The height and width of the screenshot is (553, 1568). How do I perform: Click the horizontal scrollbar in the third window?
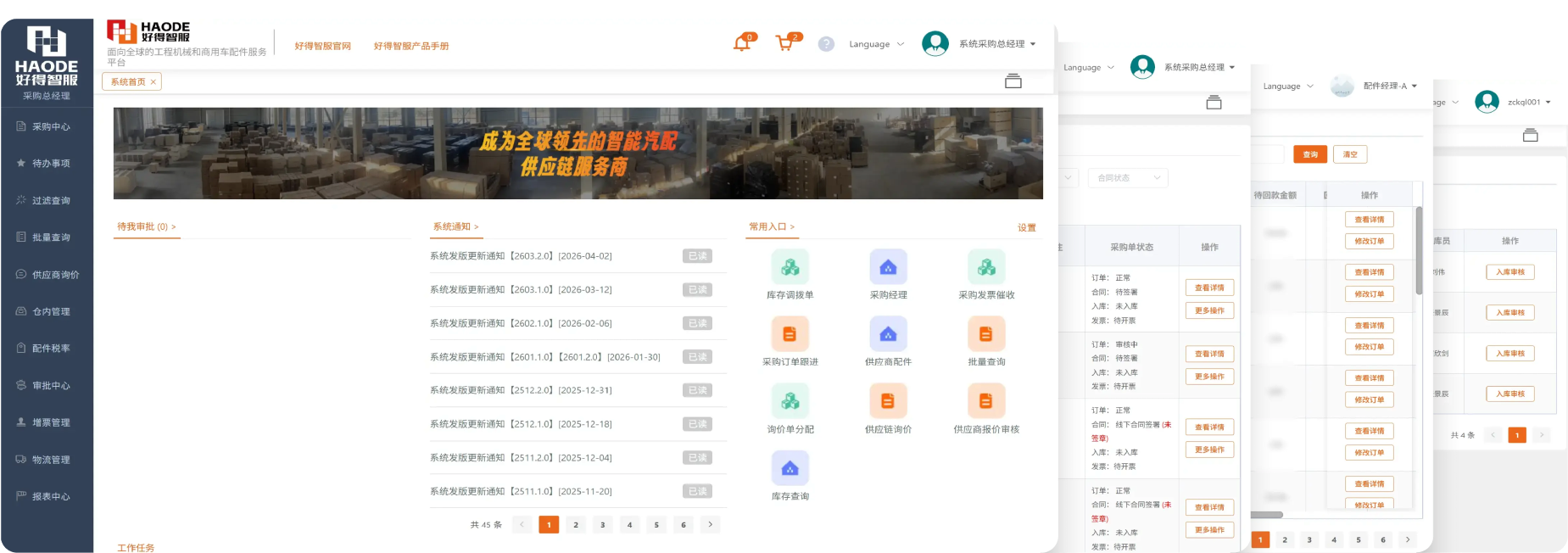pyautogui.click(x=1267, y=515)
